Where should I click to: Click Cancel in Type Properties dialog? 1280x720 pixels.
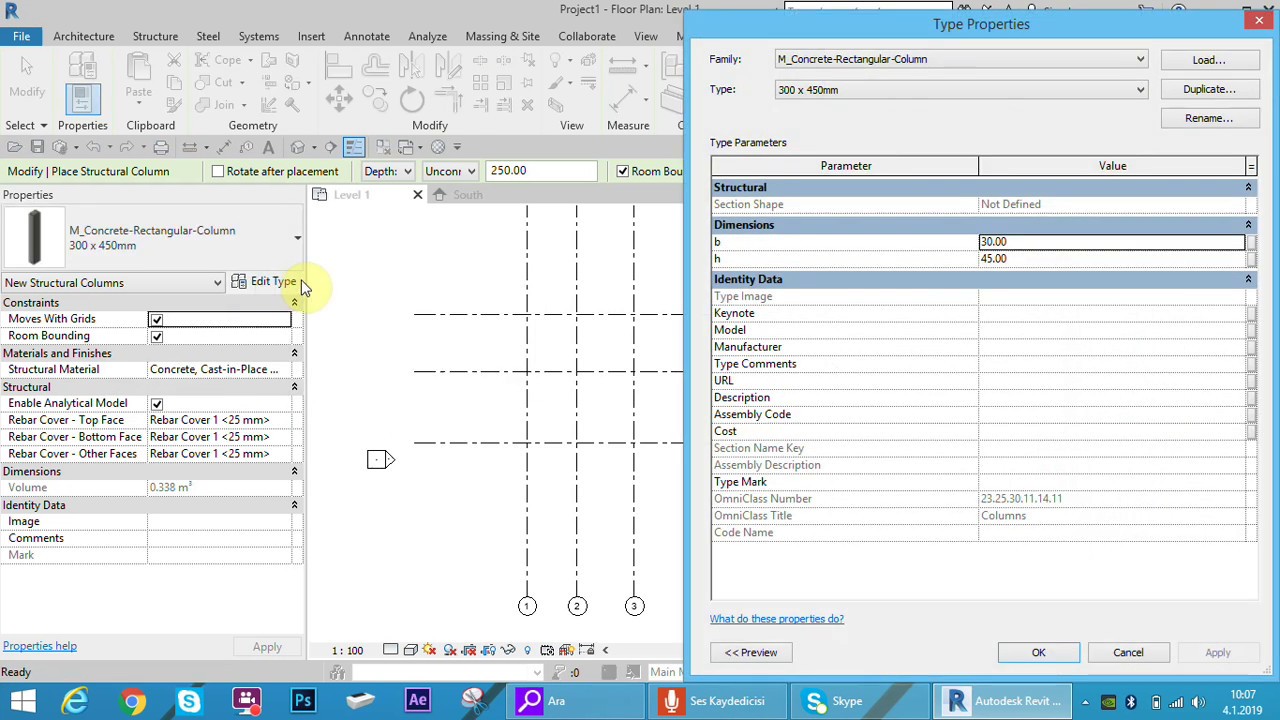1128,653
